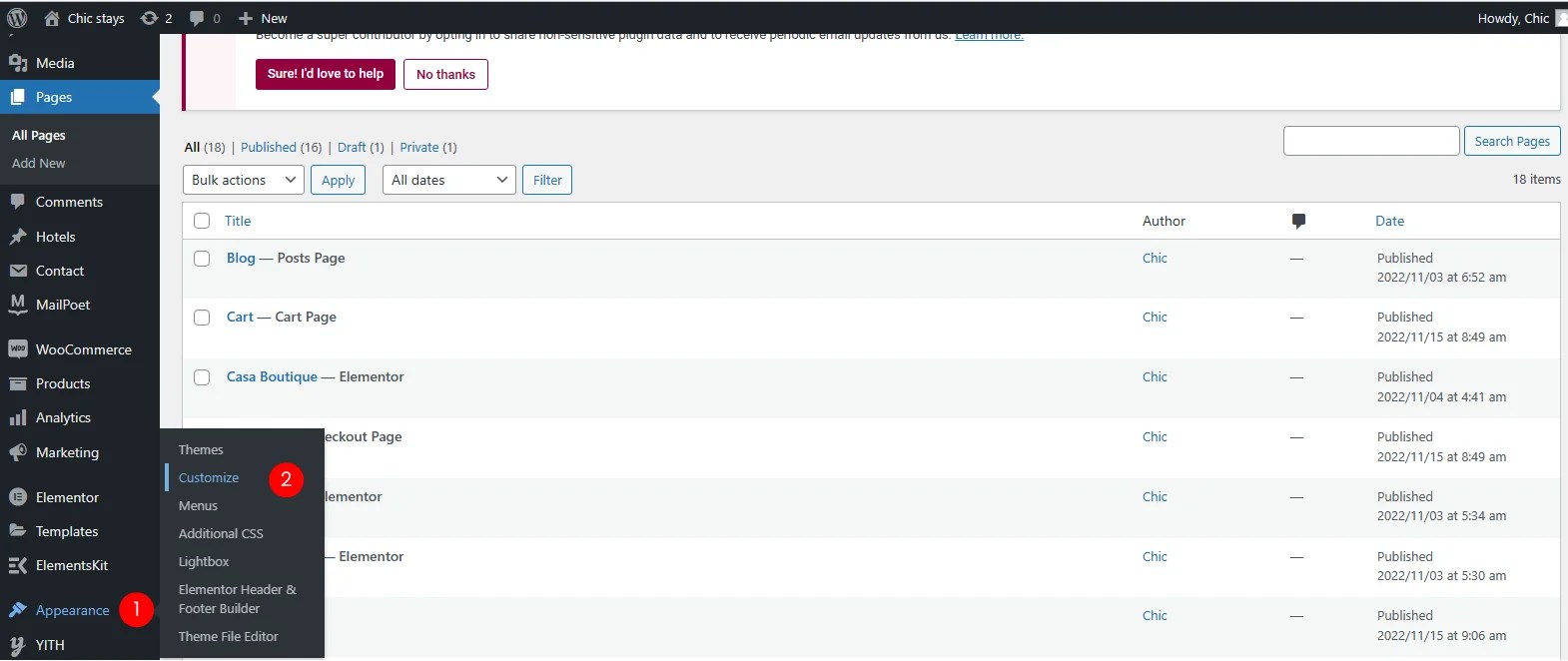
Task: Click the Pages sidebar icon
Action: coord(18,97)
